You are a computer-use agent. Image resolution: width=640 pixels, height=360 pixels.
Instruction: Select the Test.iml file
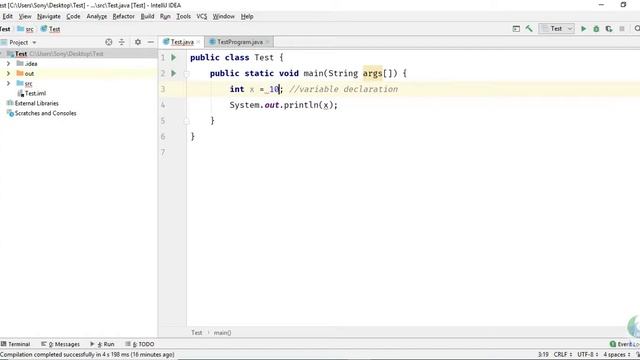coord(35,93)
